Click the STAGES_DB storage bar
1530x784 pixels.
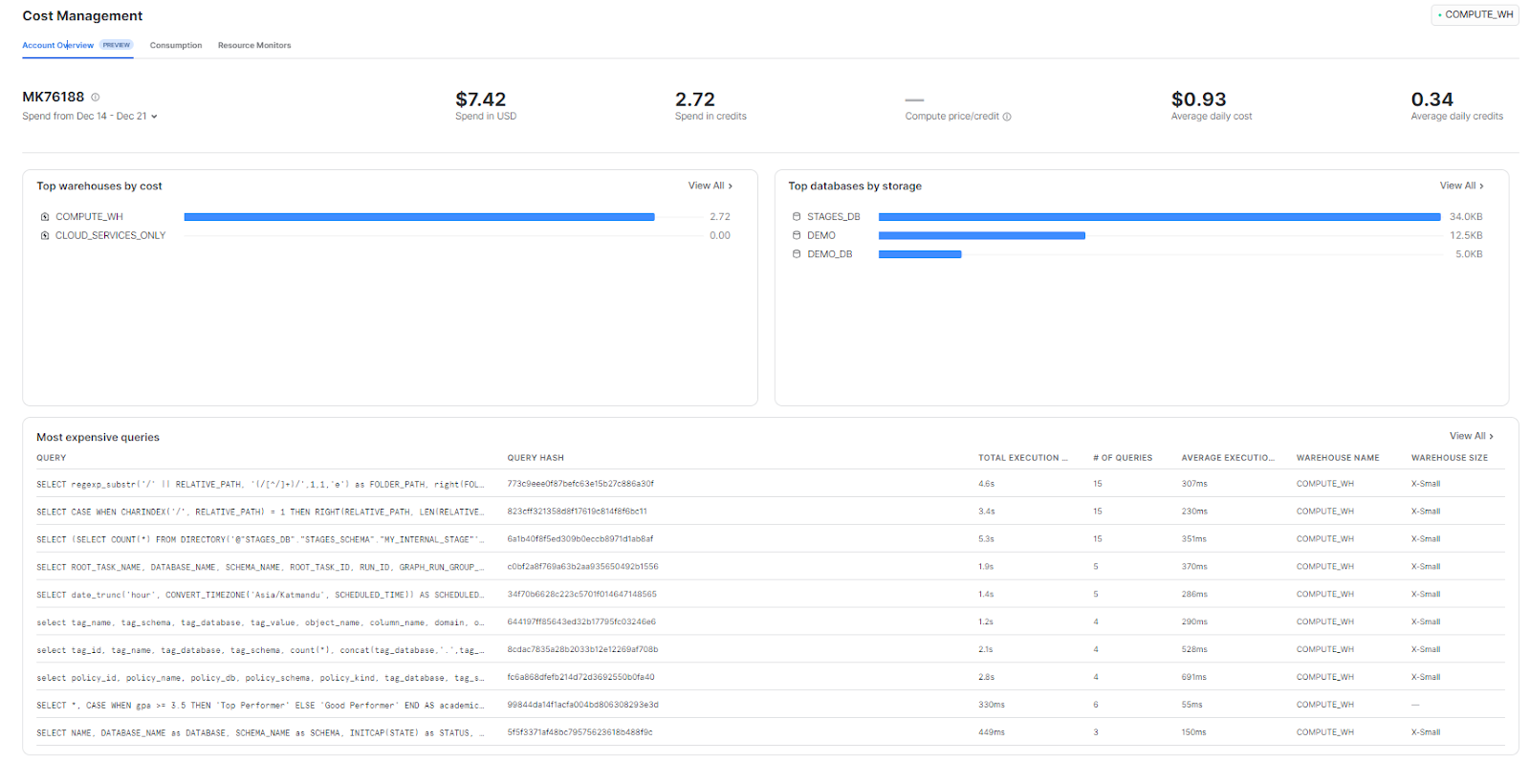[x=1159, y=217]
